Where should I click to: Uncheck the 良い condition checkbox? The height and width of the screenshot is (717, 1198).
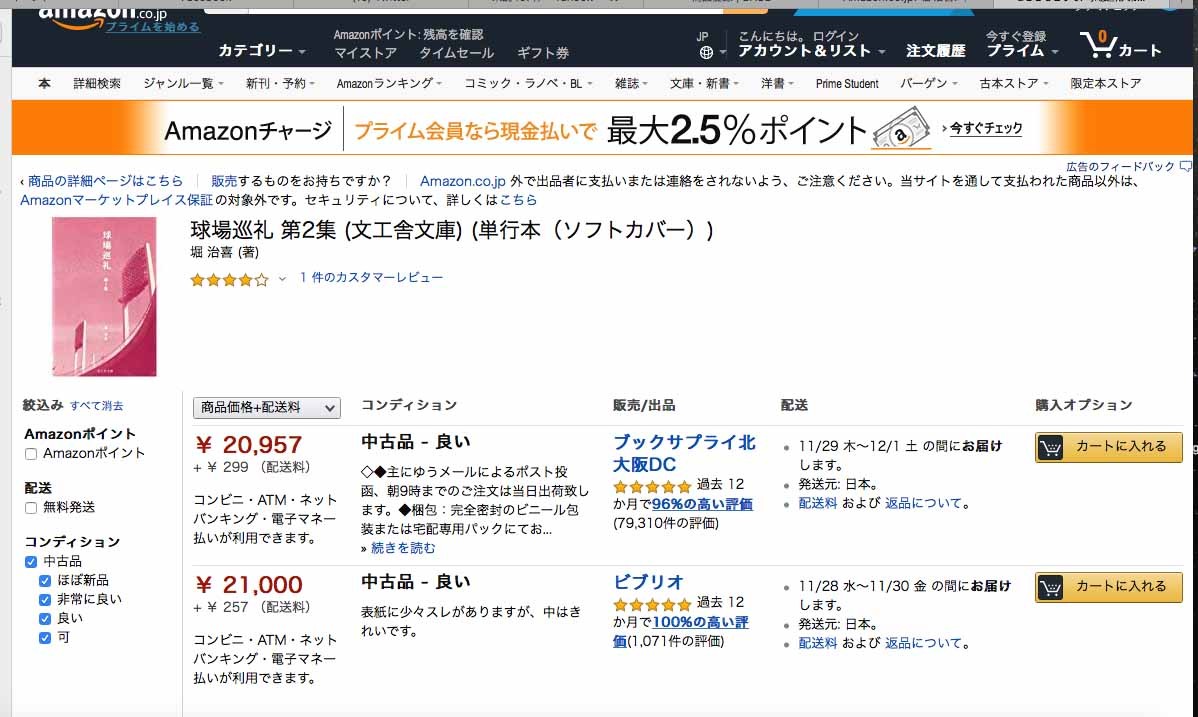tap(45, 619)
